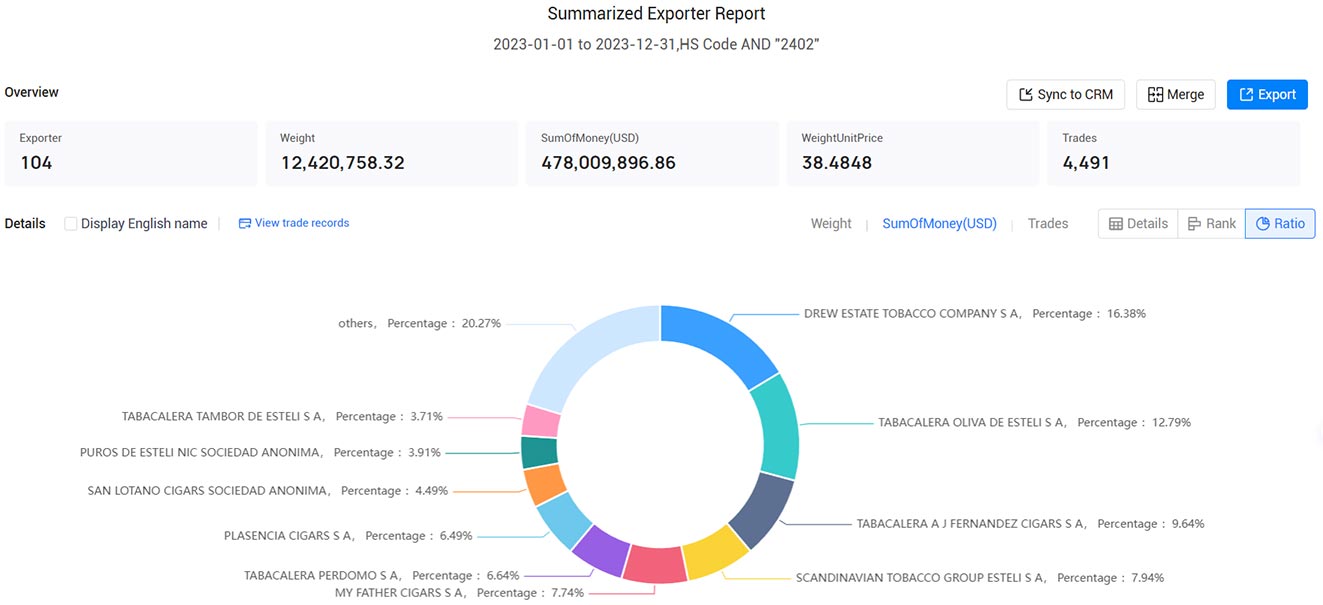Click the Merge button
Screen dimensions: 1323x605
(x=1176, y=94)
